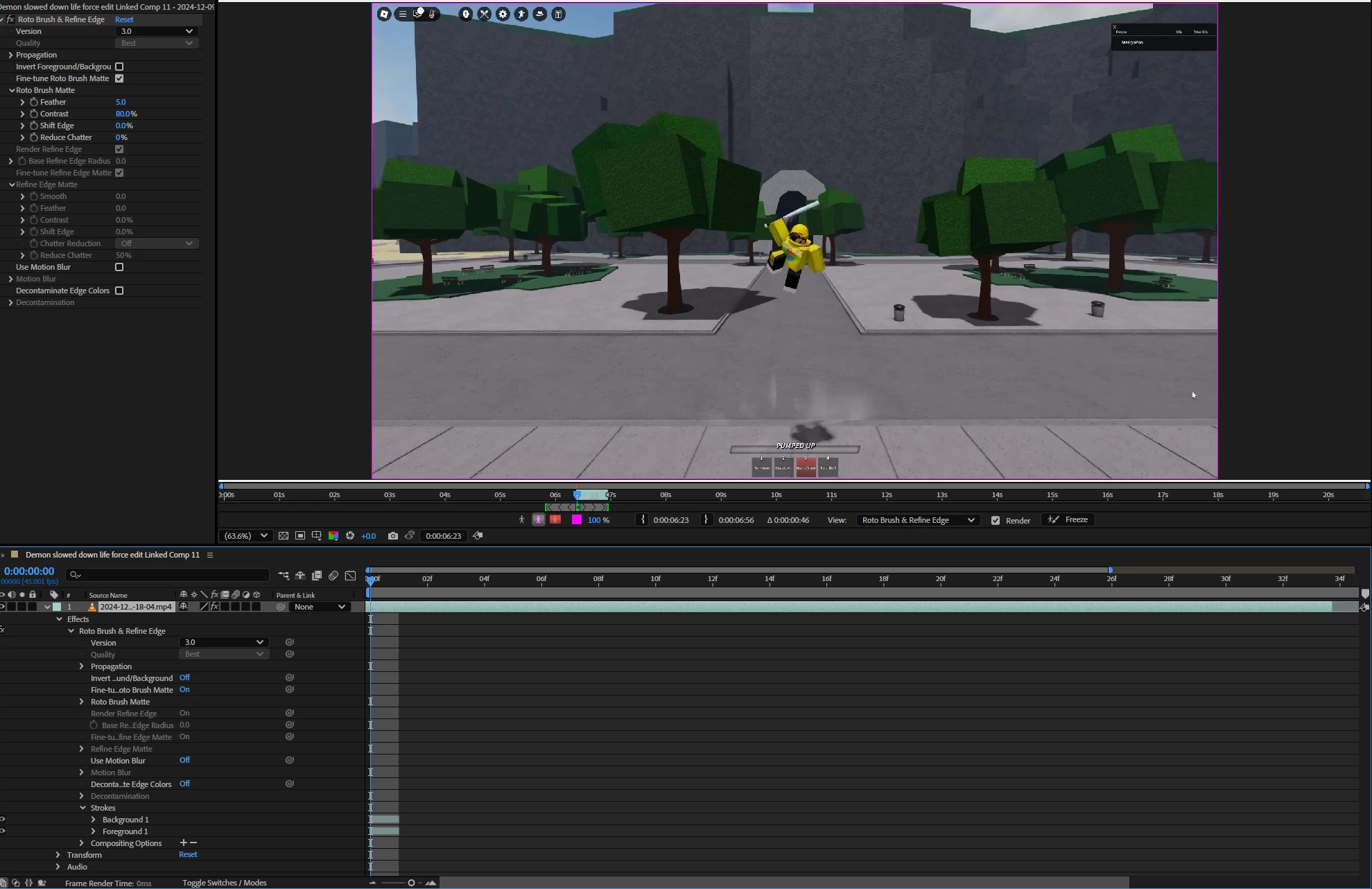Open the View mode dropdown
Screen dimensions: 1372x889
pyautogui.click(x=918, y=520)
